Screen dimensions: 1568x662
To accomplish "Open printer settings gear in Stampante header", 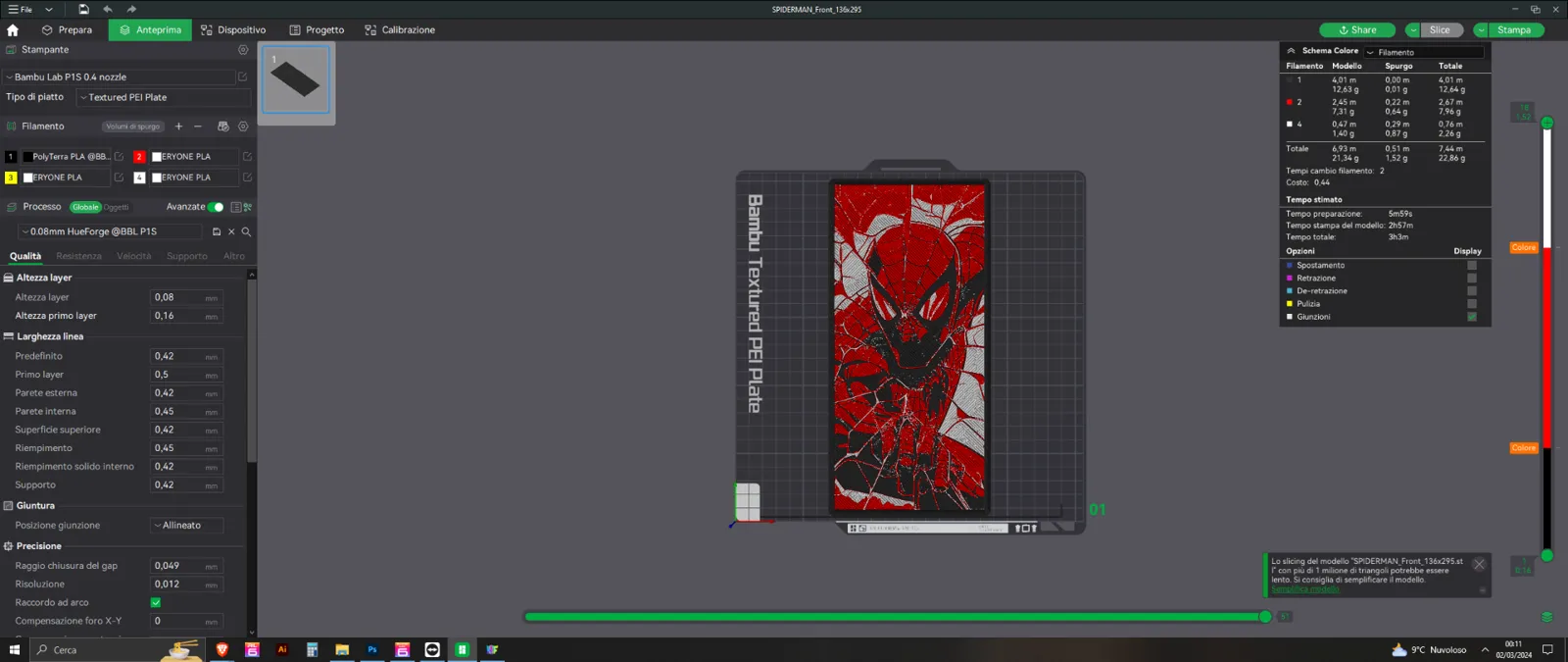I will click(x=243, y=50).
